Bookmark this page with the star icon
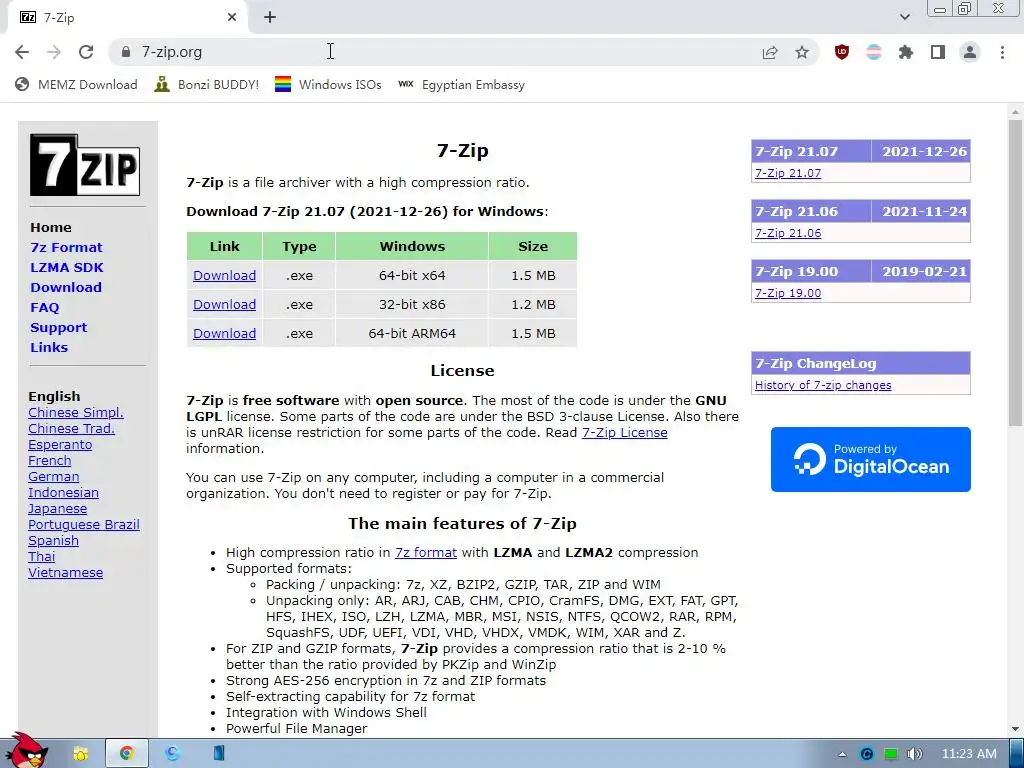This screenshot has height=768, width=1024. tap(802, 52)
